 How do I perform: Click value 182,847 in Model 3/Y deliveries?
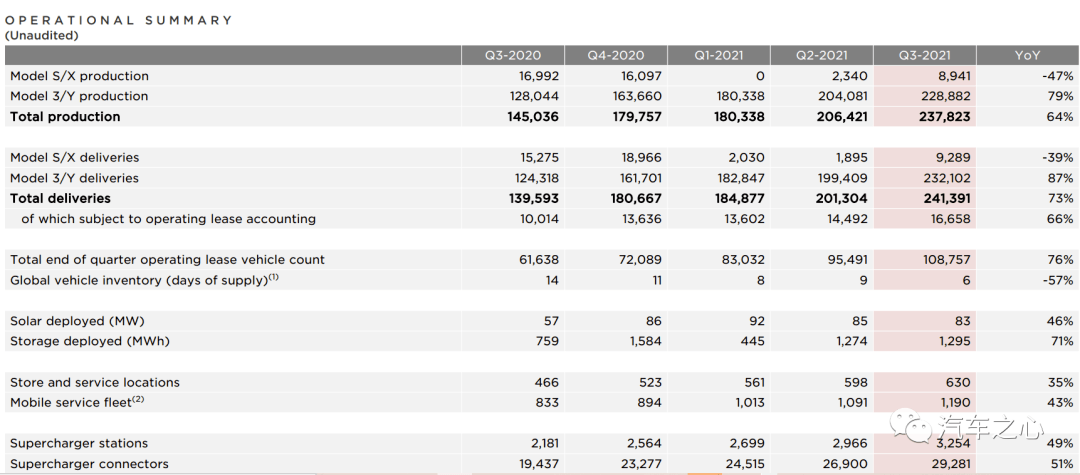[x=741, y=178]
